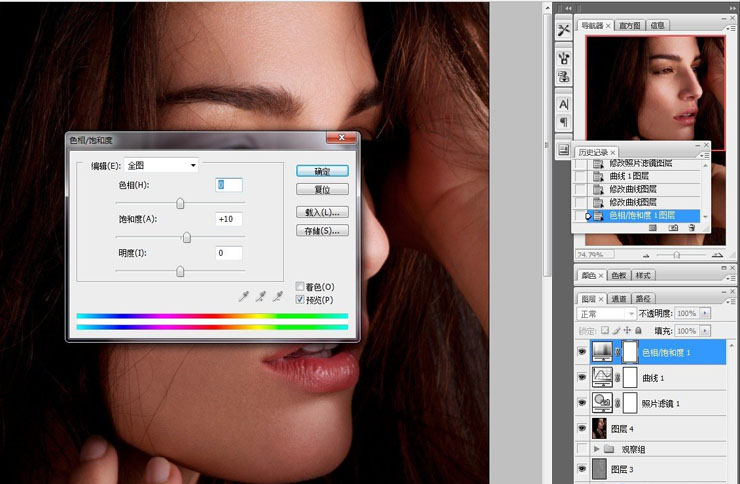Open the Color panel flyout menu
The width and height of the screenshot is (740, 484).
tap(730, 278)
